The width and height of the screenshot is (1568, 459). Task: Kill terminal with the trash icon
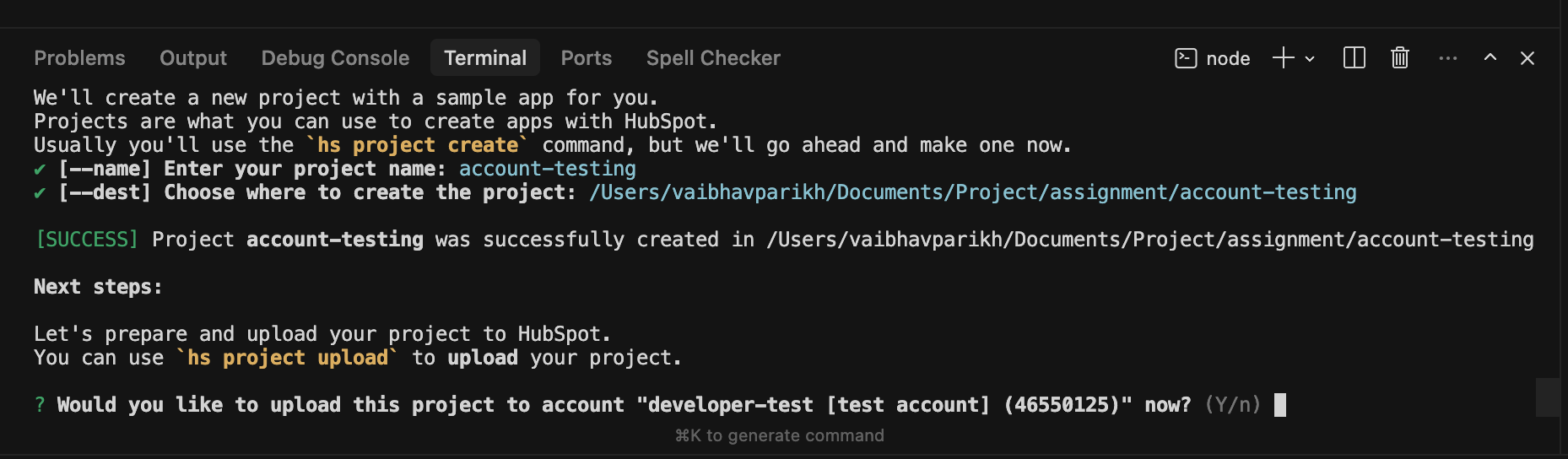tap(1400, 58)
